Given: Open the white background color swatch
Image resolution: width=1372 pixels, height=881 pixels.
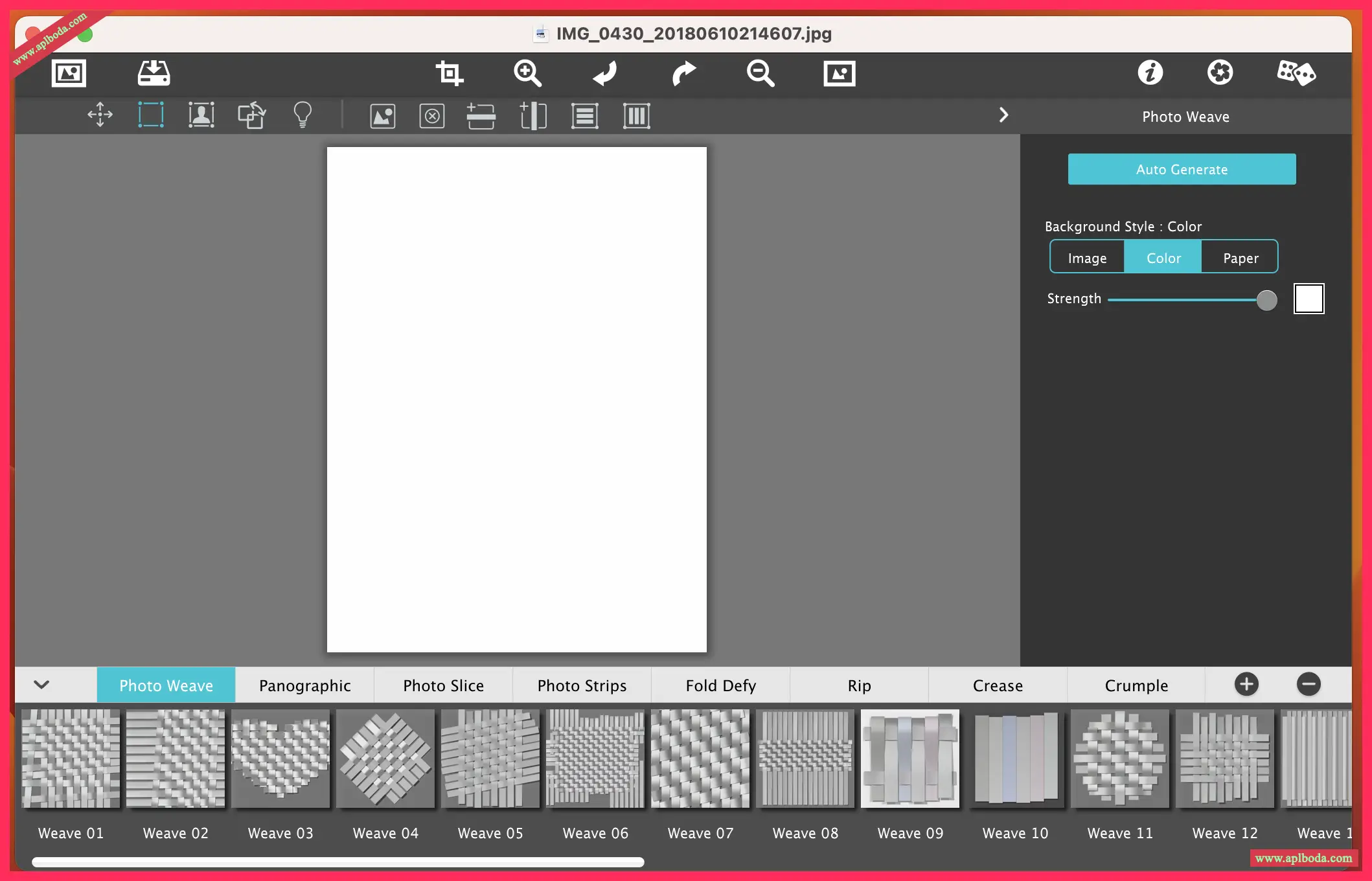Looking at the screenshot, I should 1309,299.
